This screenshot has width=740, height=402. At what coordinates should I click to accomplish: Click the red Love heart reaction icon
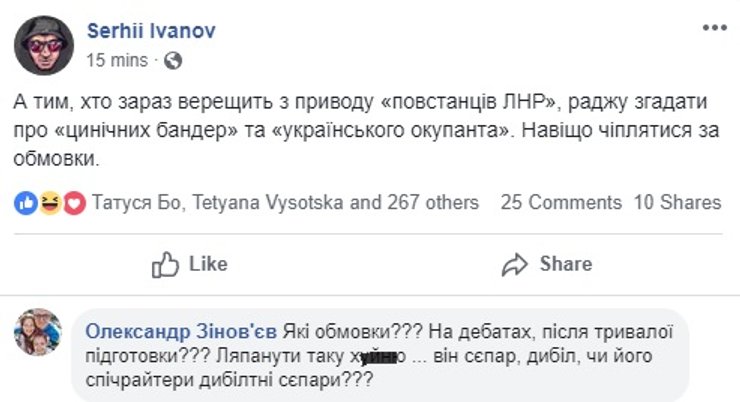coord(72,203)
